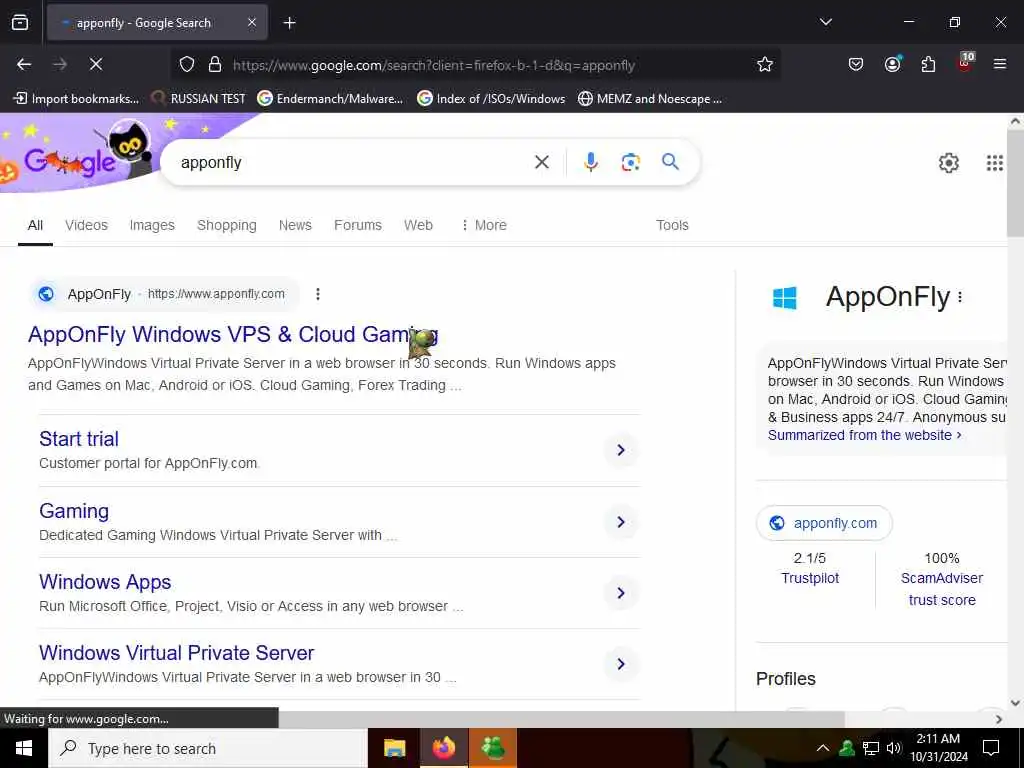Click the horizontal scrollbar right arrow
The image size is (1024, 768).
tap(999, 719)
